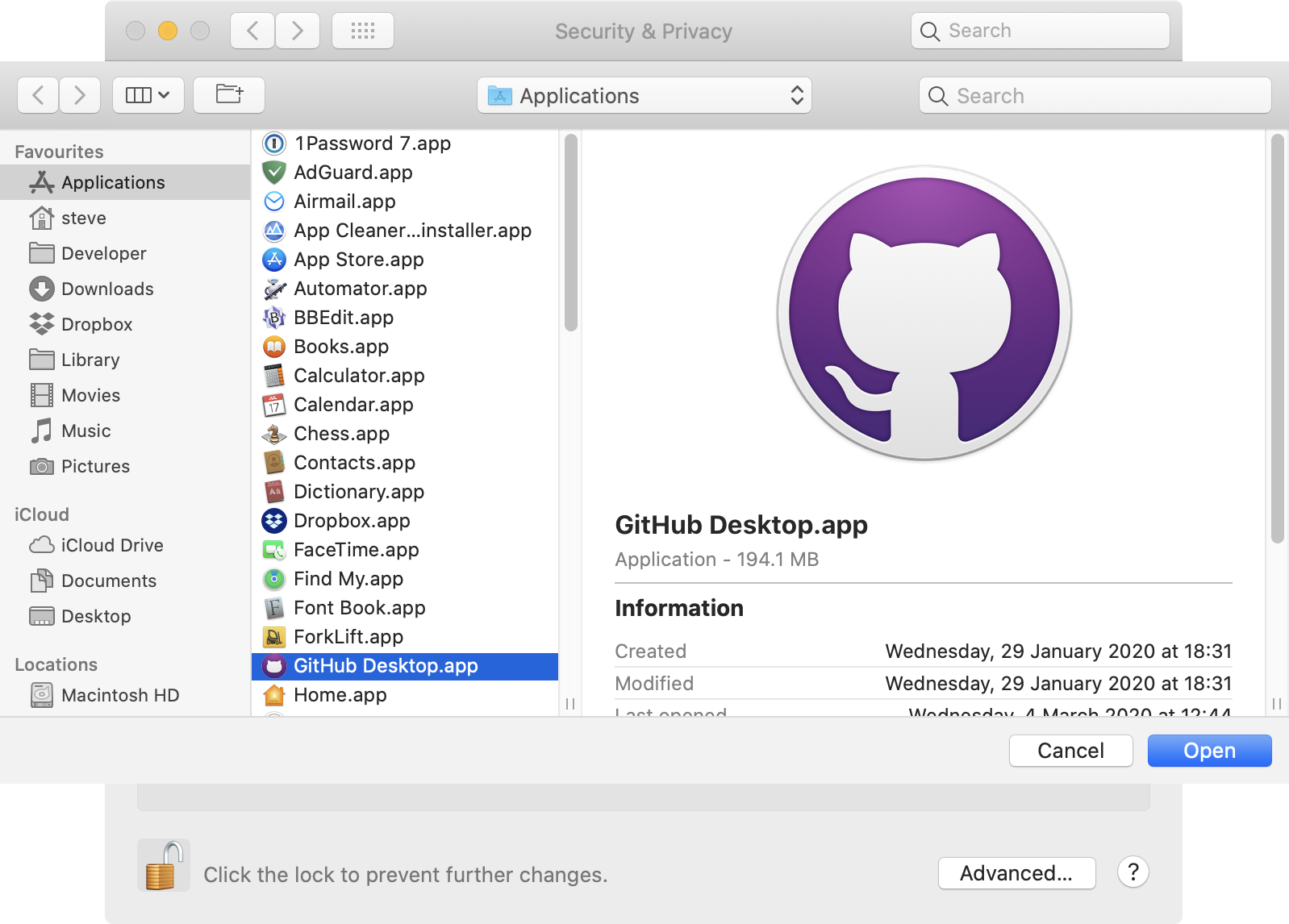Expand the Applications location popup
The width and height of the screenshot is (1289, 924).
click(x=644, y=95)
